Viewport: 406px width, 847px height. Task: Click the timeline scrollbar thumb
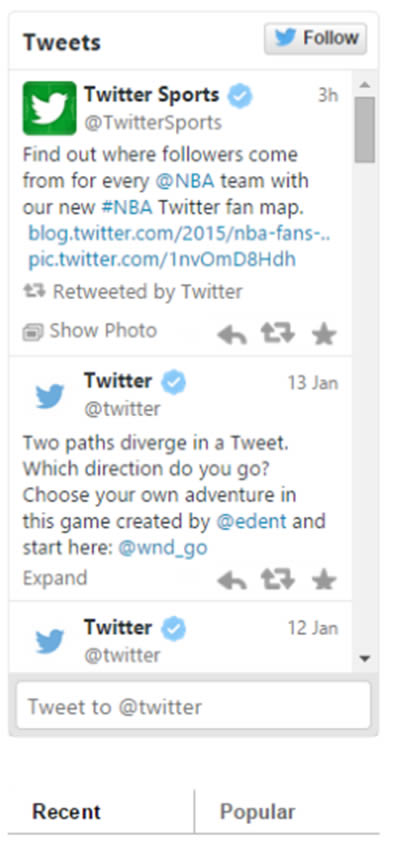click(x=365, y=130)
